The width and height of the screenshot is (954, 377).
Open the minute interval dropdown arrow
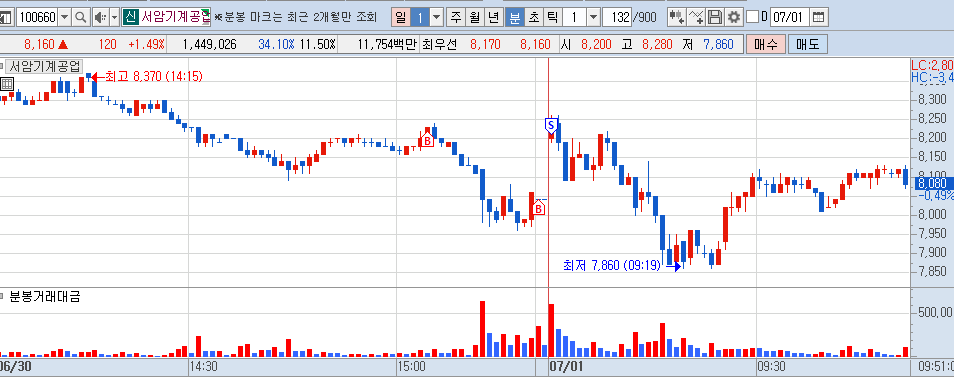coord(594,17)
